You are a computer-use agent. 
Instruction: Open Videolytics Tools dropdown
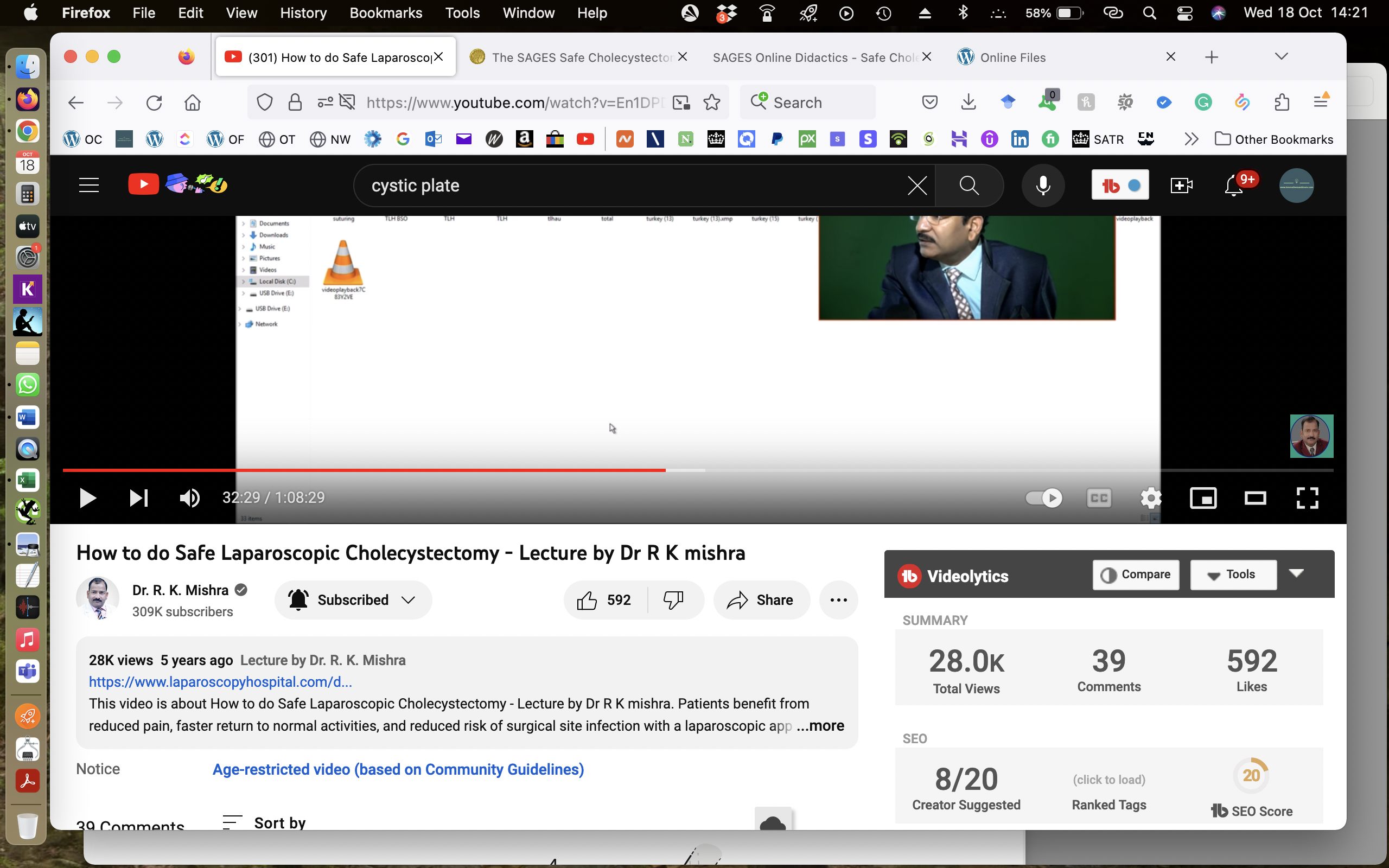click(1233, 575)
